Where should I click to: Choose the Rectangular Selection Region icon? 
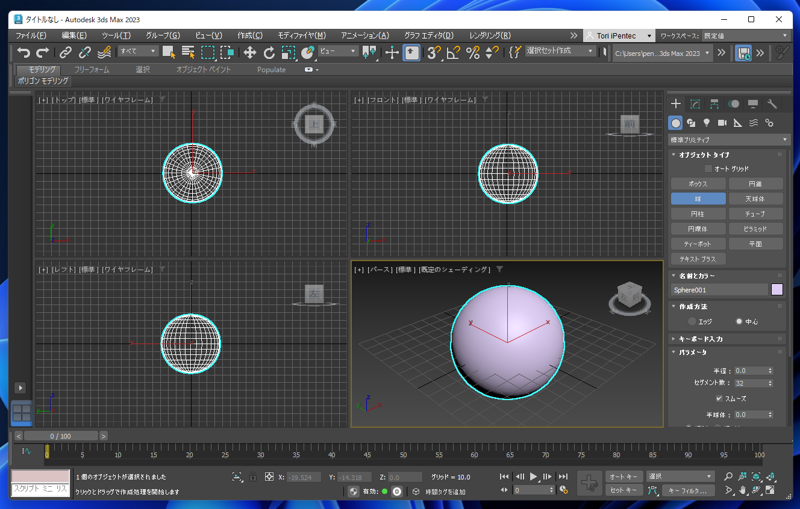point(208,52)
